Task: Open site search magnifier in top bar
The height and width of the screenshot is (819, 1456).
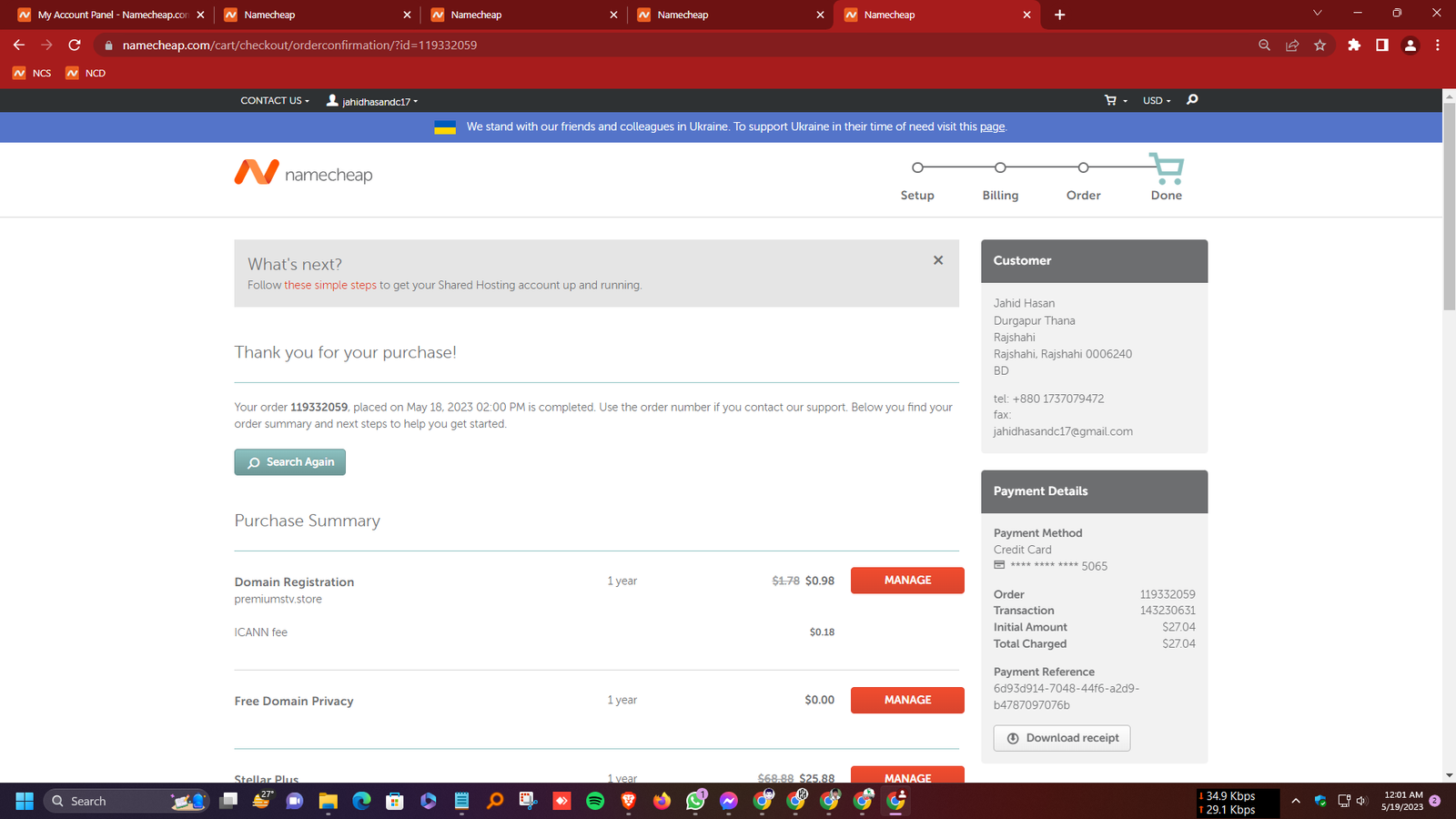Action: 1192,100
